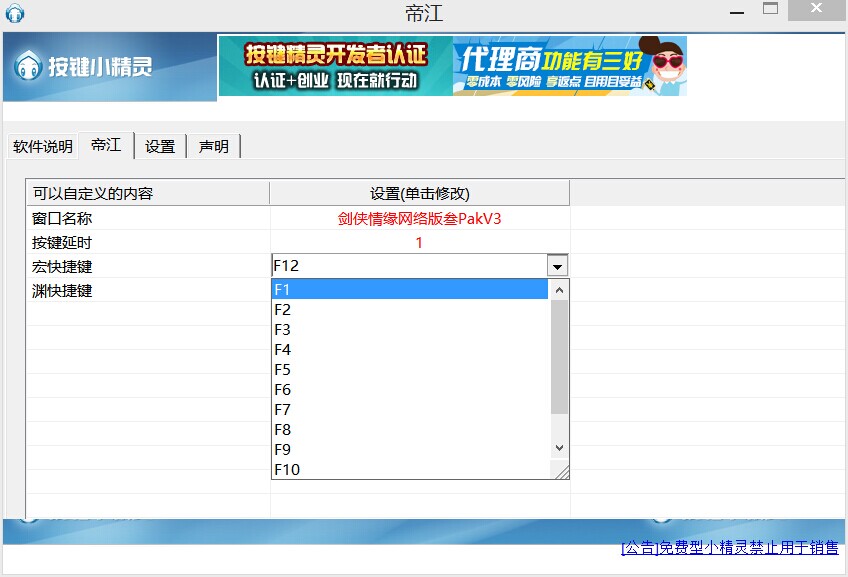Click the list resize grip corner
Screen dimensions: 848x577
pos(561,471)
